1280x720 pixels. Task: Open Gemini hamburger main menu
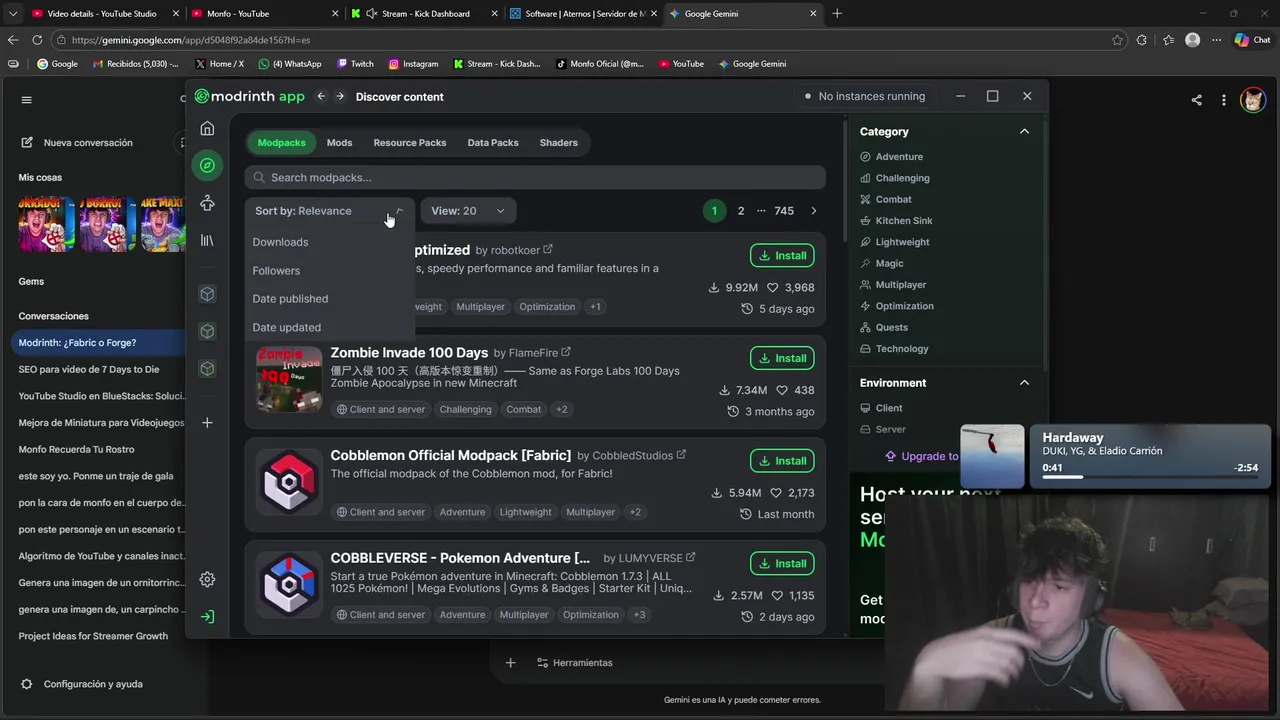pos(27,100)
